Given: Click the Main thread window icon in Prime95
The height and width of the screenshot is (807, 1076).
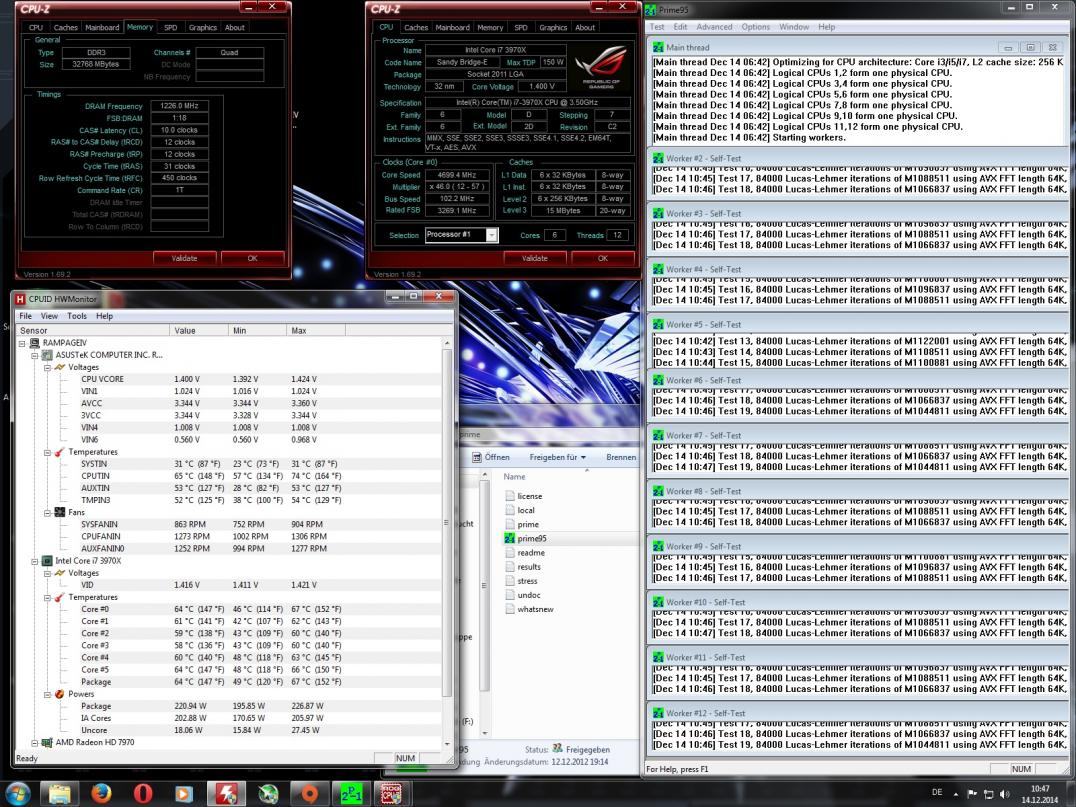Looking at the screenshot, I should click(658, 47).
